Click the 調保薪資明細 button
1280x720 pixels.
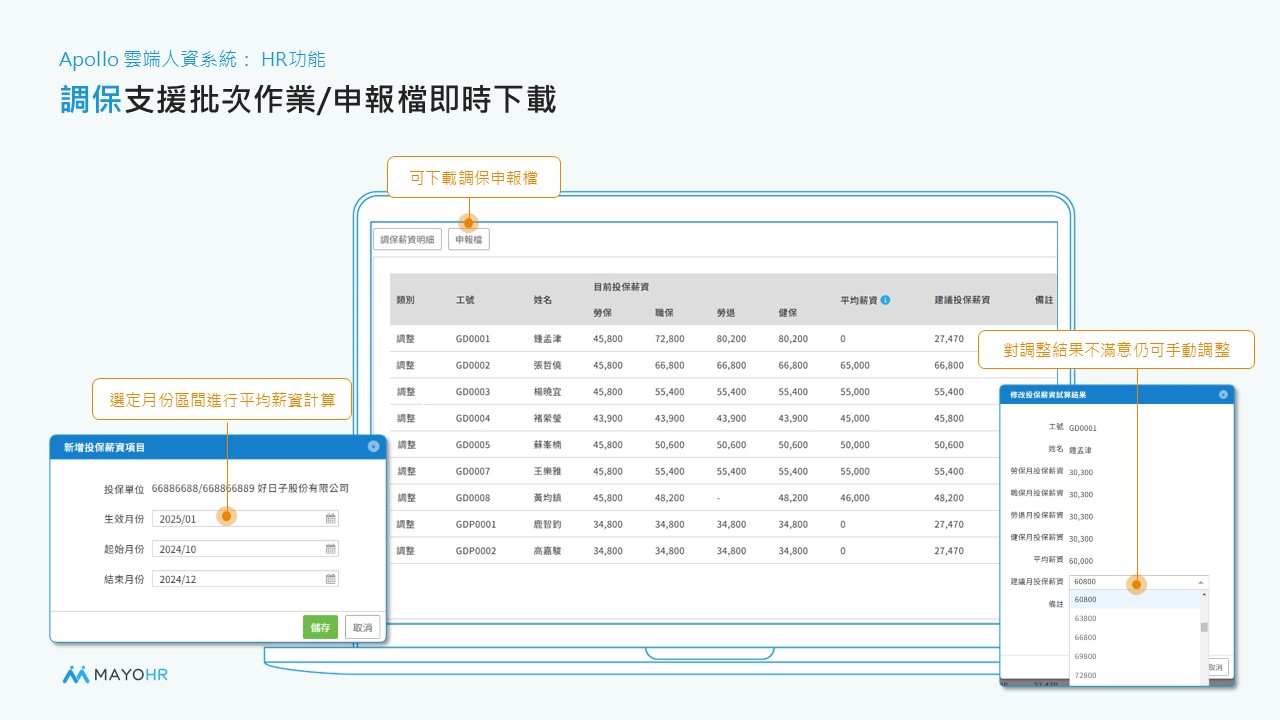pos(407,240)
